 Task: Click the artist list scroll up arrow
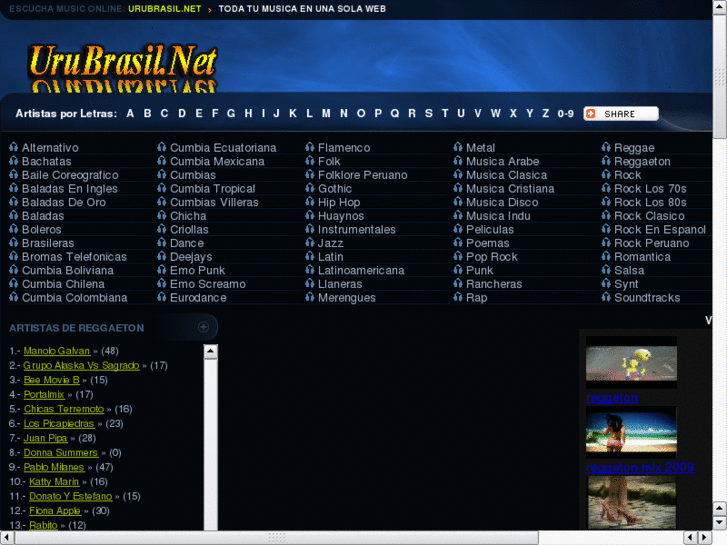point(210,351)
